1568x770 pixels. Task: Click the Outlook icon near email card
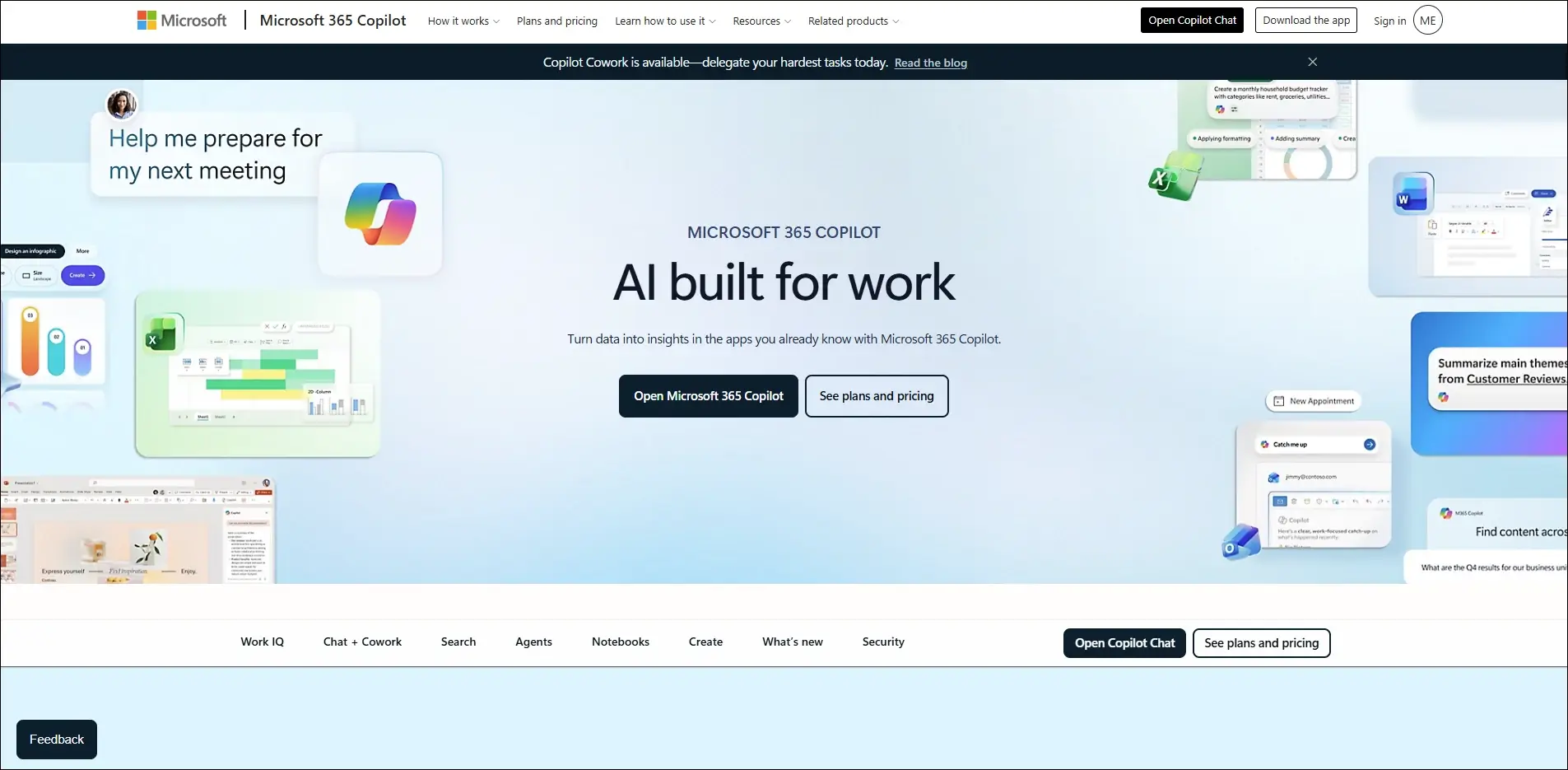point(1241,542)
